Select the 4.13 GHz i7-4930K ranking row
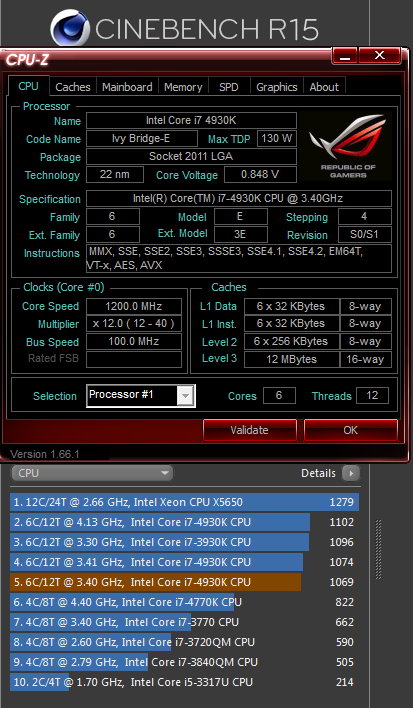This screenshot has width=413, height=708. (184, 522)
